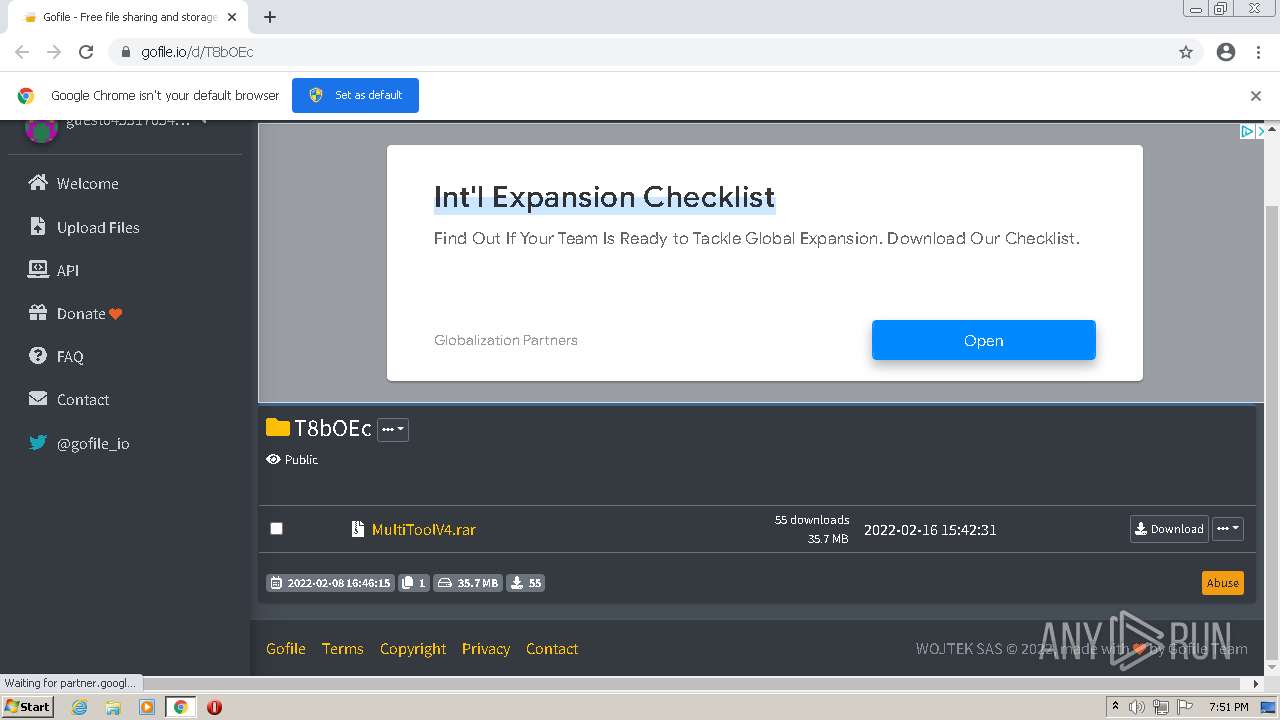
Task: Click the Public visibility eye icon
Action: click(x=273, y=459)
